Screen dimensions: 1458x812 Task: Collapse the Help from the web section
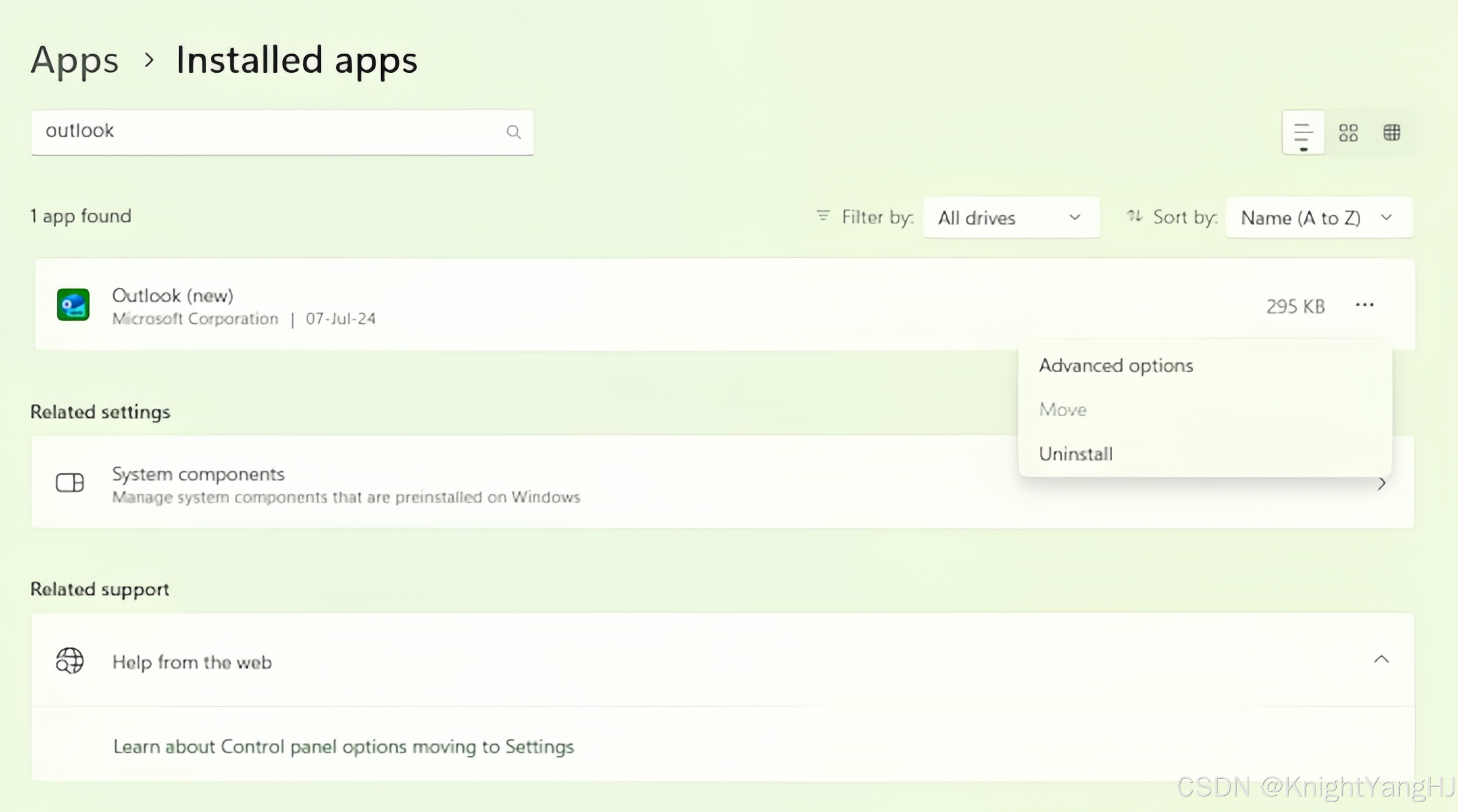point(1381,659)
